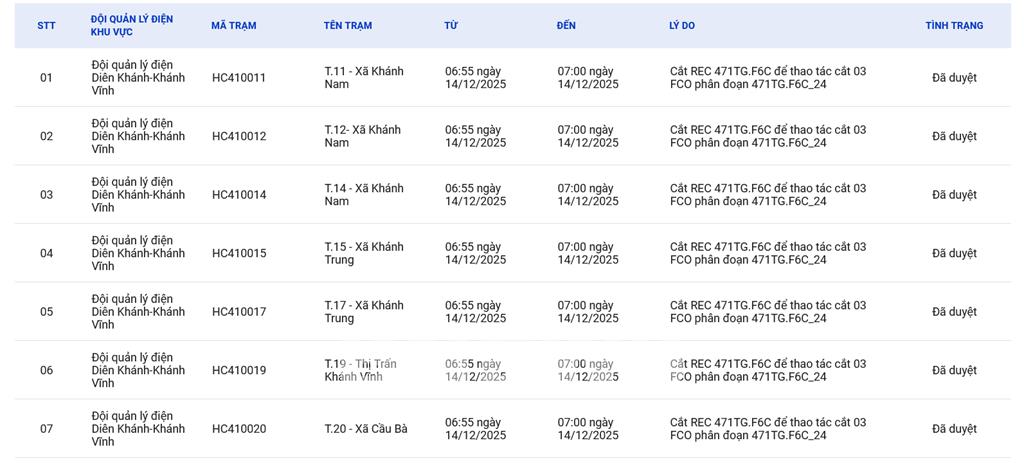Select station name T.19 - Thị Trấn Khánh Vĩnh
The height and width of the screenshot is (463, 1024).
(360, 370)
